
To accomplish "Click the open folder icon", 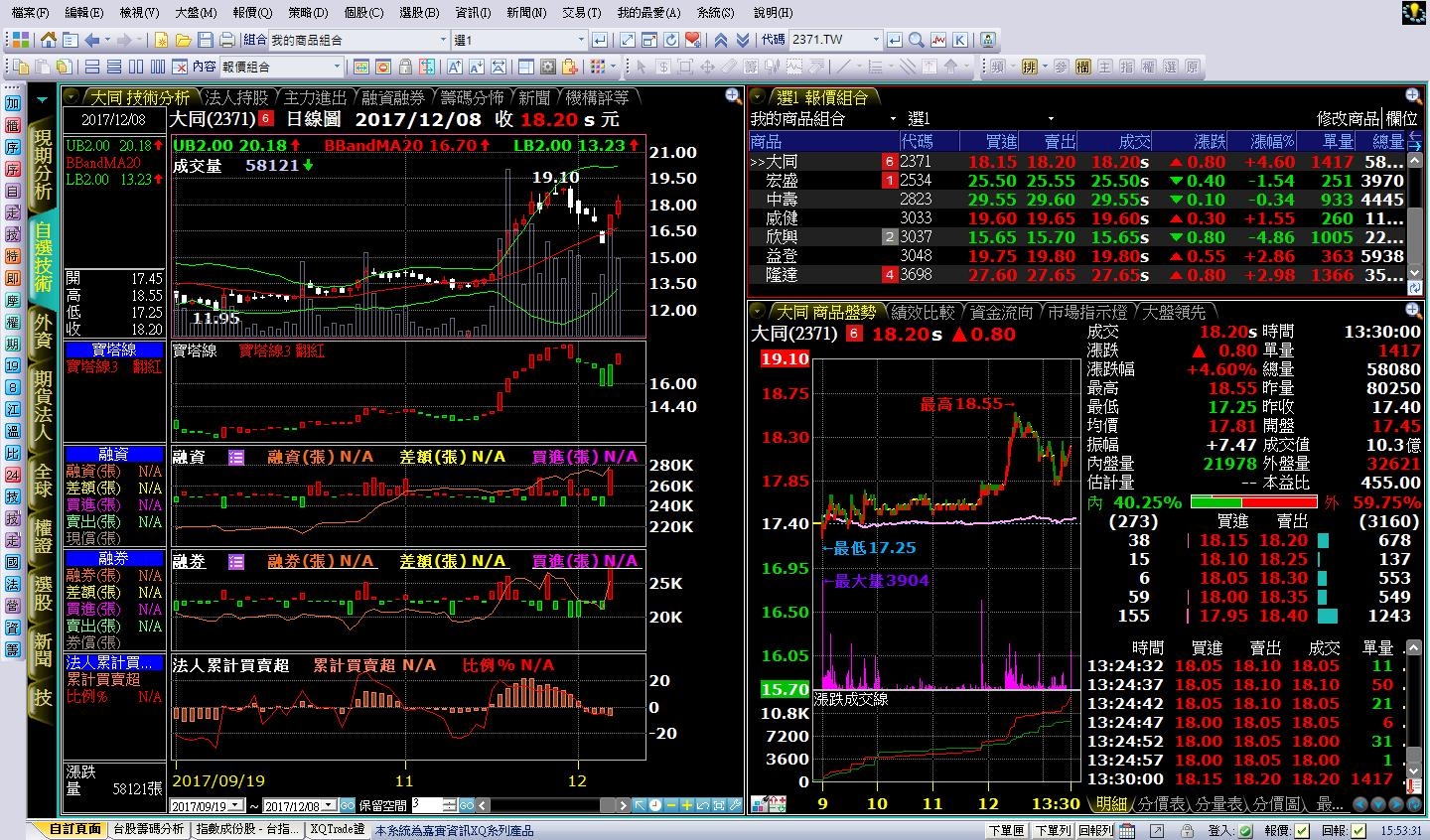I will point(184,41).
